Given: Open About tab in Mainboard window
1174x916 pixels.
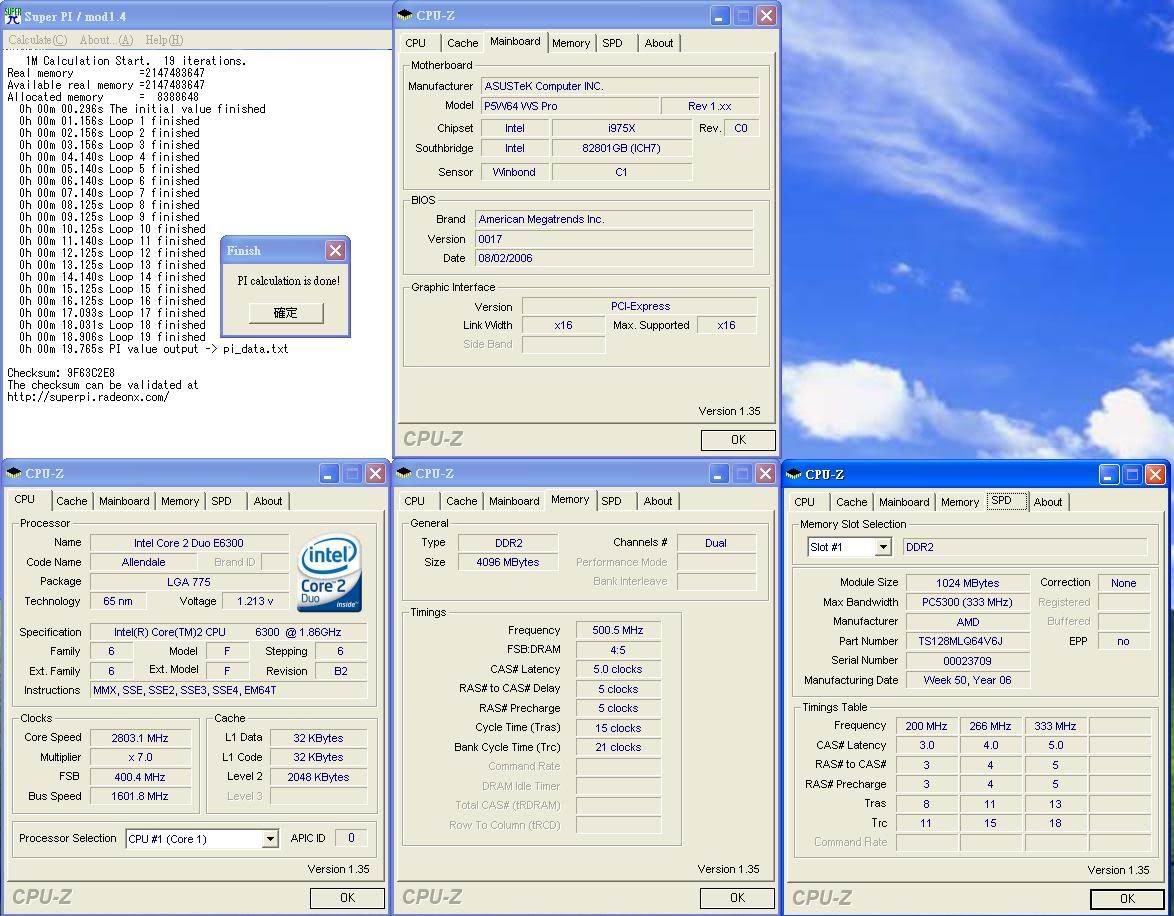Looking at the screenshot, I should 659,43.
